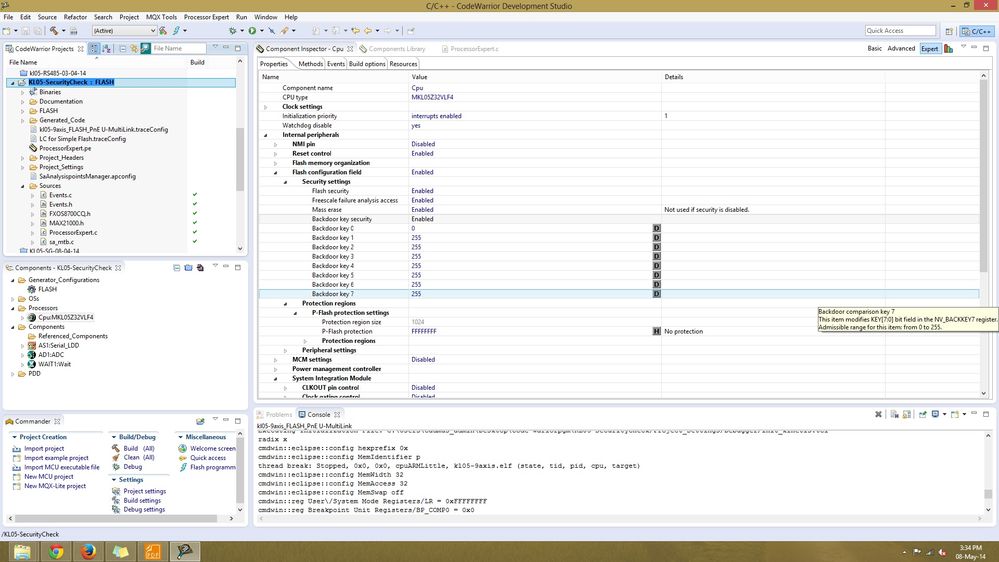Switch inspector to Advanced view mode
This screenshot has width=999, height=562.
click(x=900, y=48)
